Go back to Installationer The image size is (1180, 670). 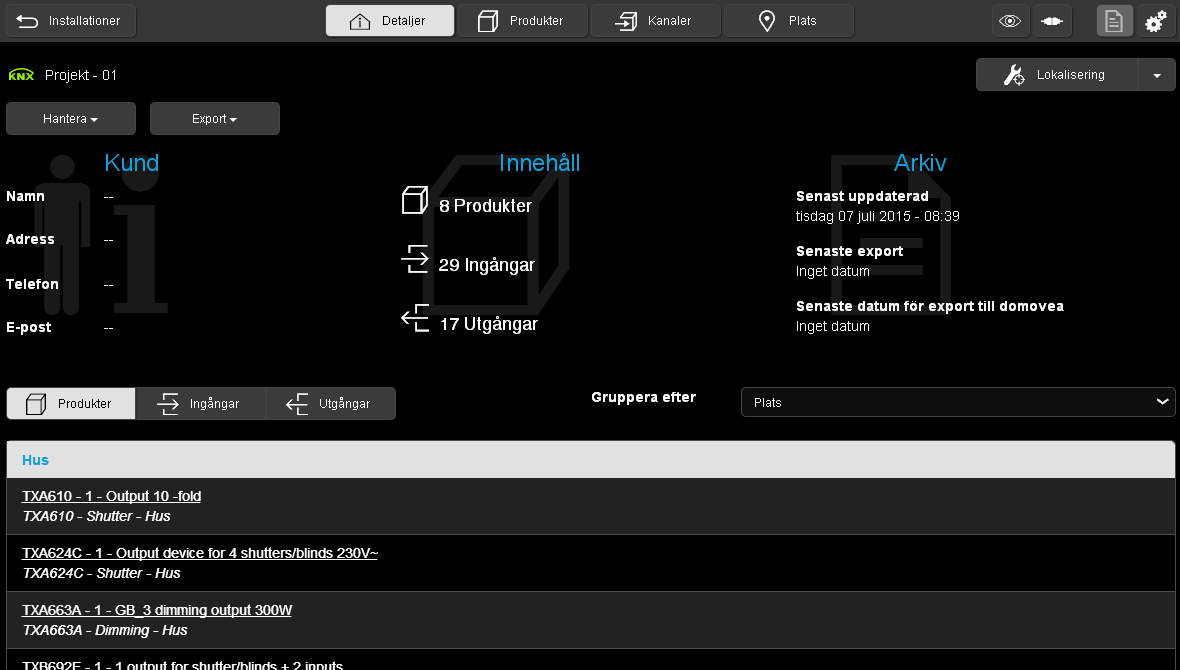point(71,21)
